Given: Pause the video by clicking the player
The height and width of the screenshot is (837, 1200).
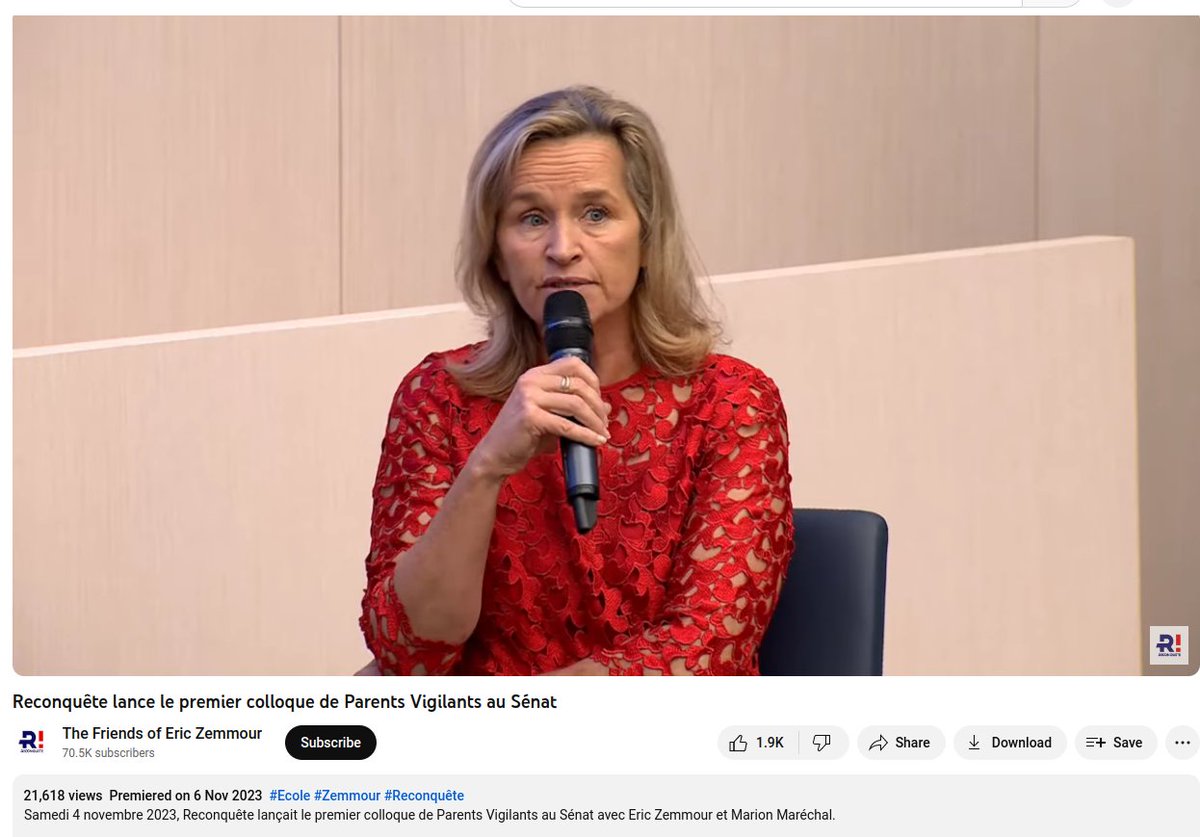Looking at the screenshot, I should 600,345.
